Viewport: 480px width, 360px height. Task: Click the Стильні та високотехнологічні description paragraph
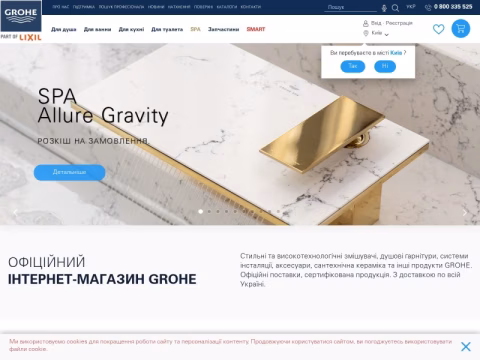click(356, 270)
